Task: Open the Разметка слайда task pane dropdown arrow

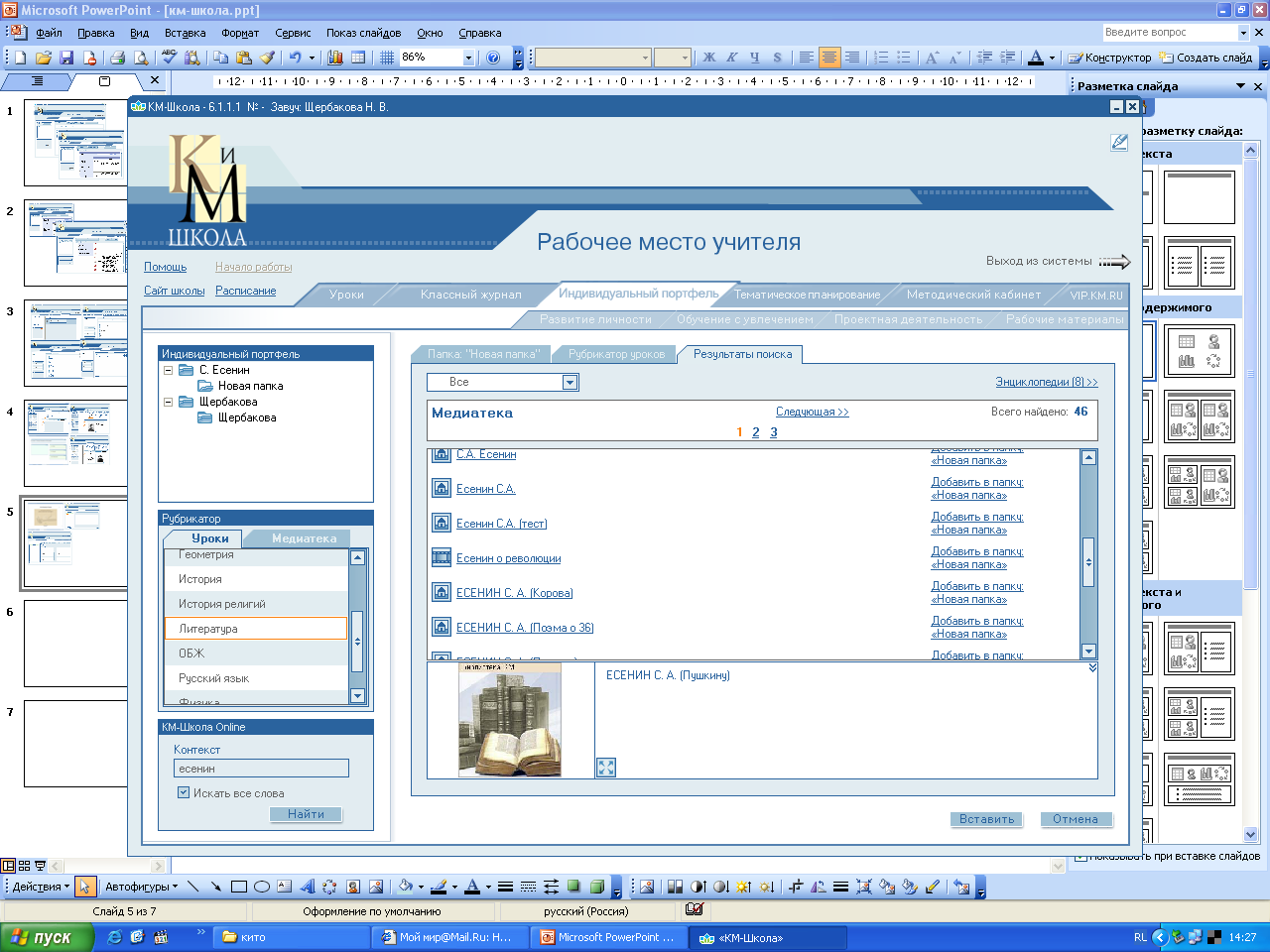Action: (1240, 86)
